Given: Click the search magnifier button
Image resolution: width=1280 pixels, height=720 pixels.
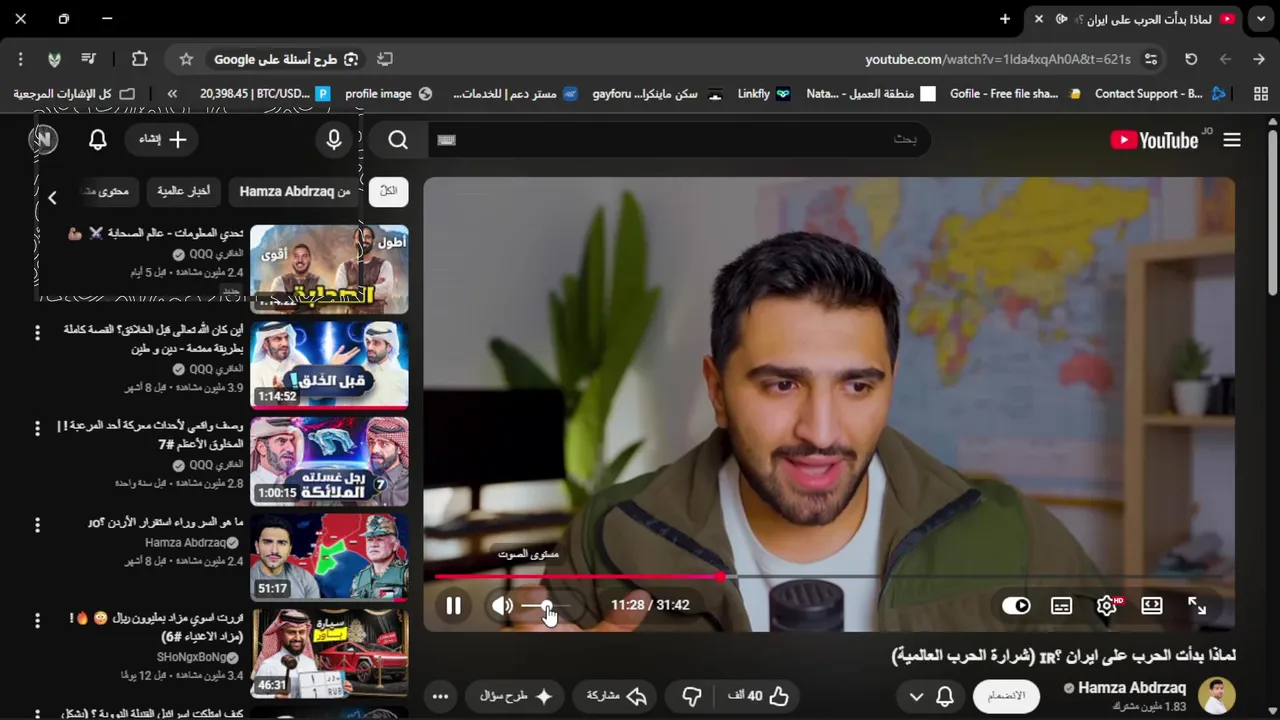Looking at the screenshot, I should point(398,140).
